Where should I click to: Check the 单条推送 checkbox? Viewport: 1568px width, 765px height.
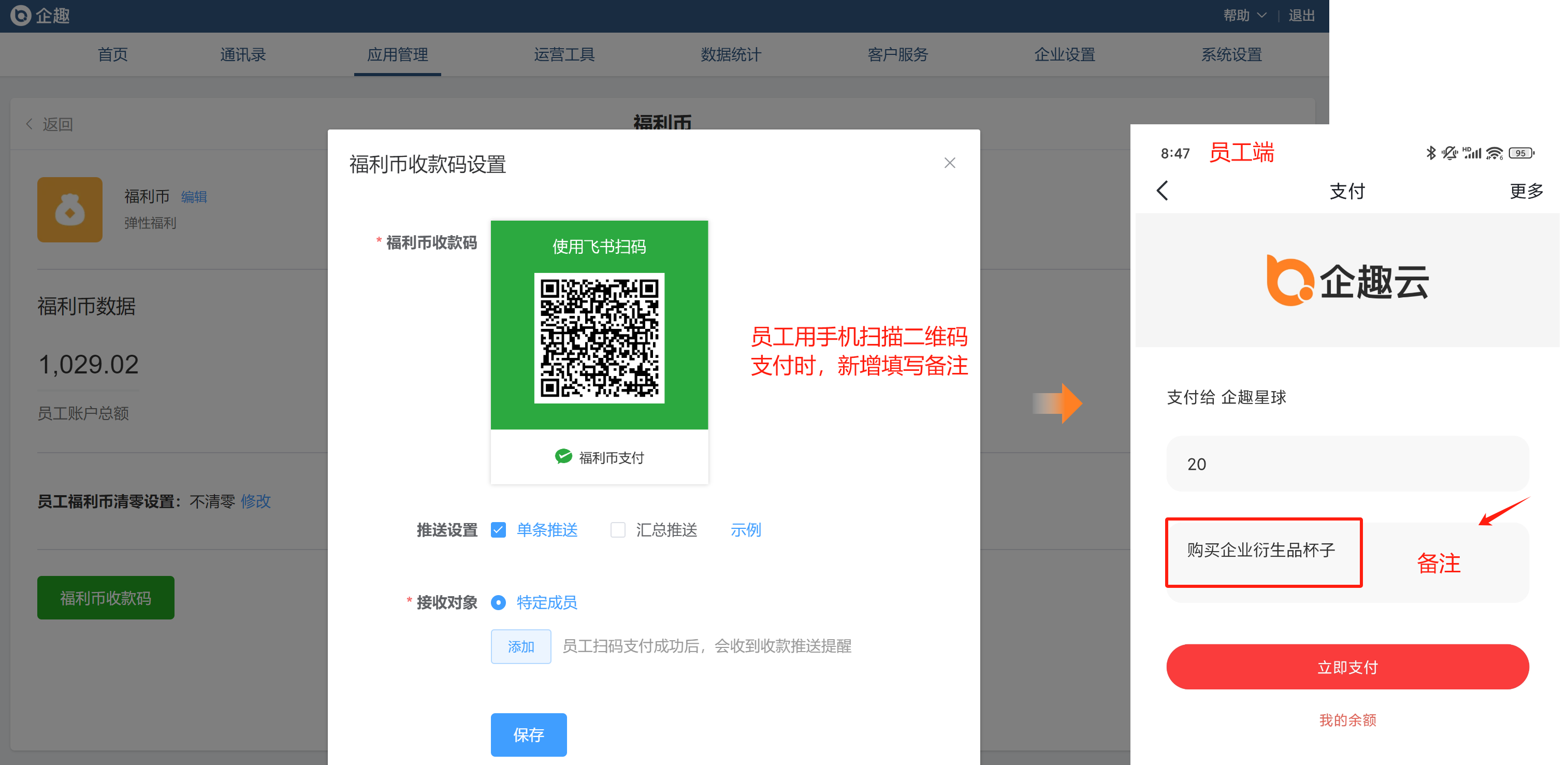click(498, 530)
